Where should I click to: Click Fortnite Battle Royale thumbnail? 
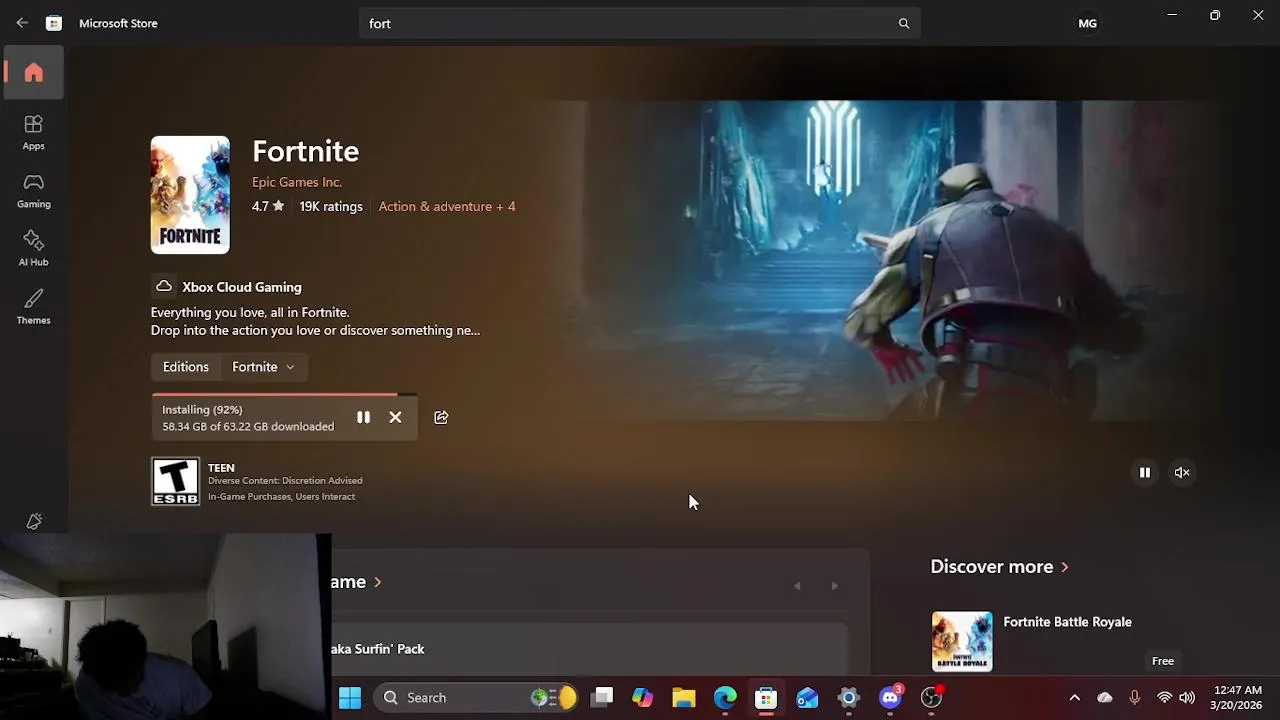962,641
